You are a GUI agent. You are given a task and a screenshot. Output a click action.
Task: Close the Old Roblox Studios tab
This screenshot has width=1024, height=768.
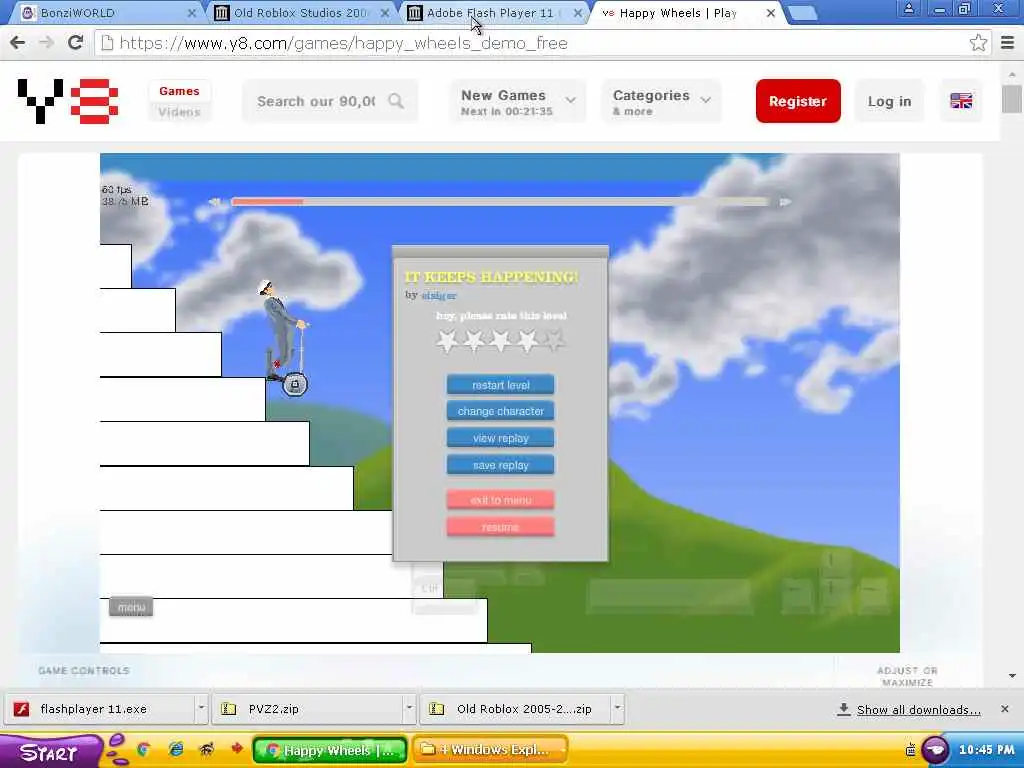[x=385, y=13]
